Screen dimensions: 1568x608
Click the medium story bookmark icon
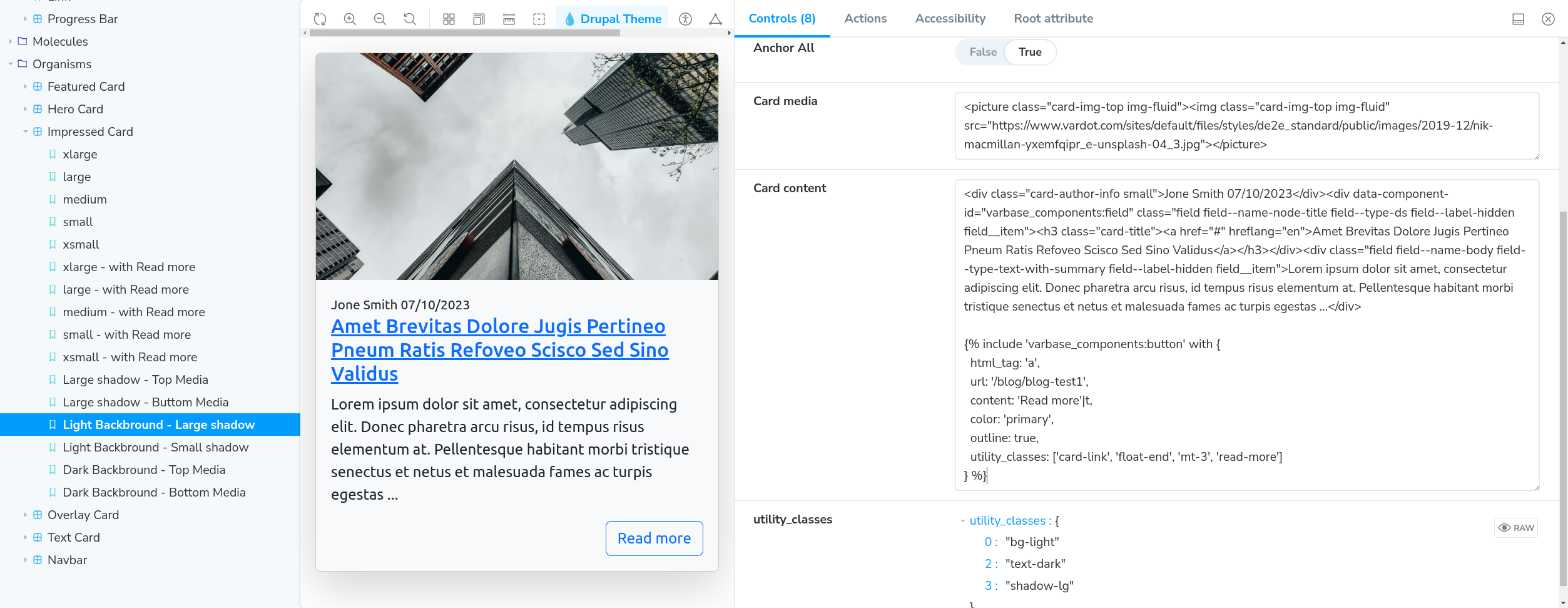coord(53,199)
